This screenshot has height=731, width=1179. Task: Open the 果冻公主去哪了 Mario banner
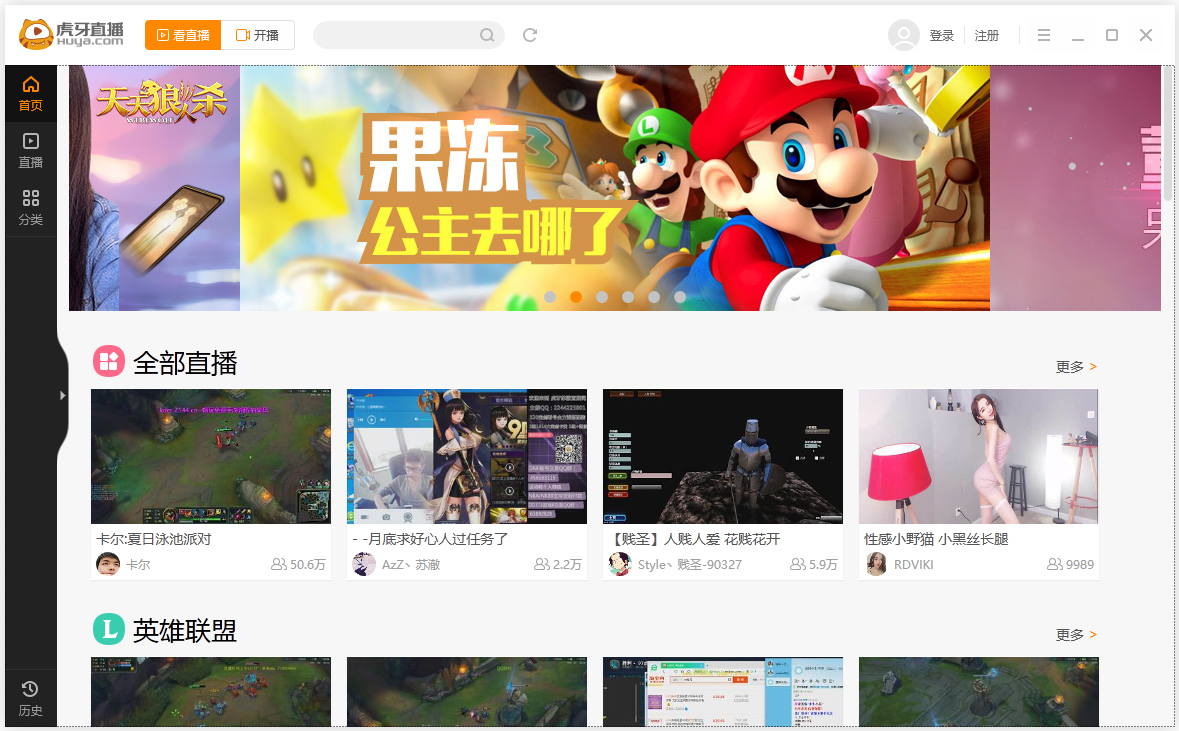click(x=615, y=188)
